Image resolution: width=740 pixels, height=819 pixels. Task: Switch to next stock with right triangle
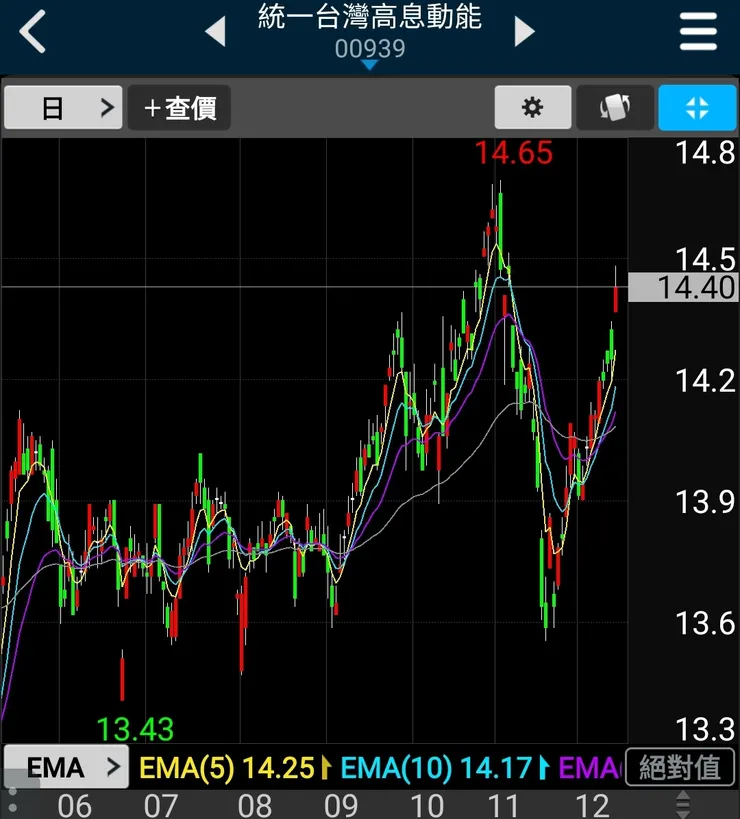524,31
